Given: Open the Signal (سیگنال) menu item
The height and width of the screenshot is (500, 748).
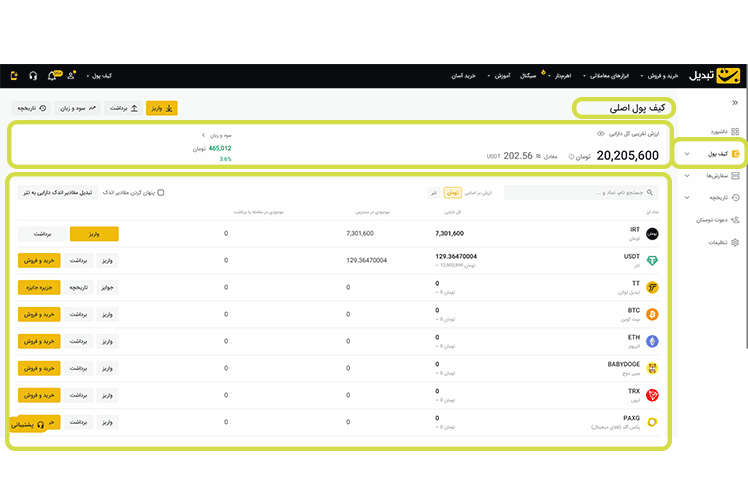Looking at the screenshot, I should click(x=532, y=76).
